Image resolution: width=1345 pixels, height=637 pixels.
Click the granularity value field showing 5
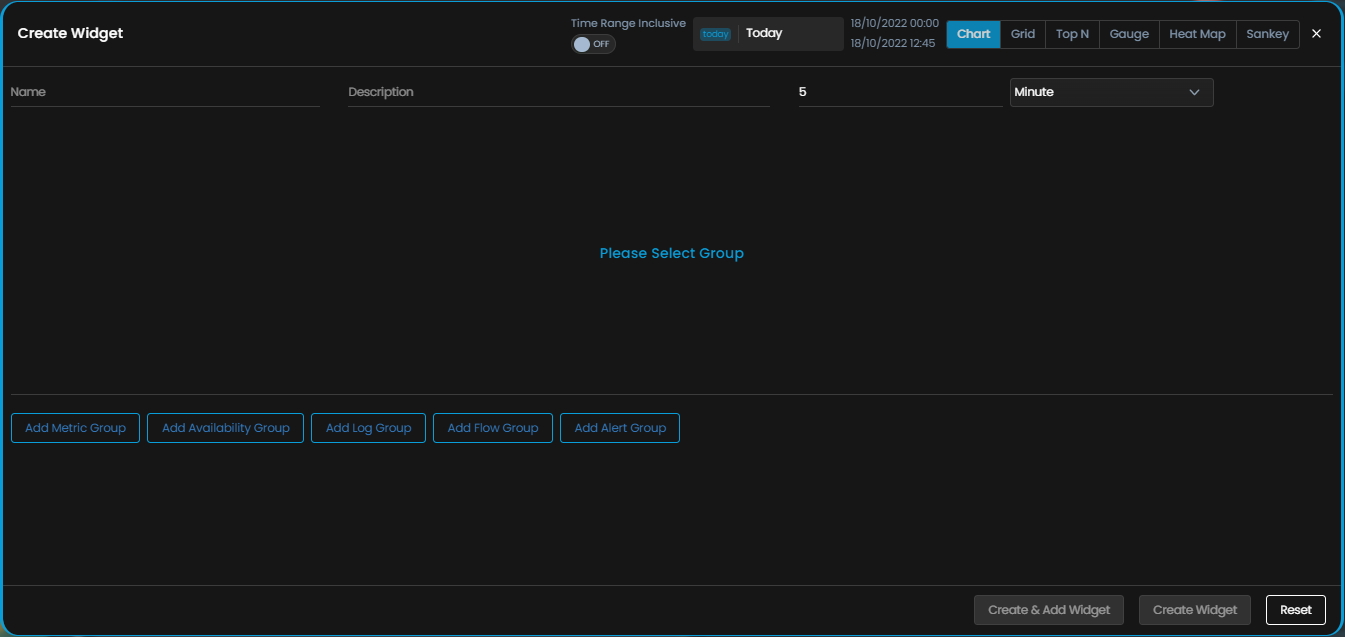[x=899, y=92]
